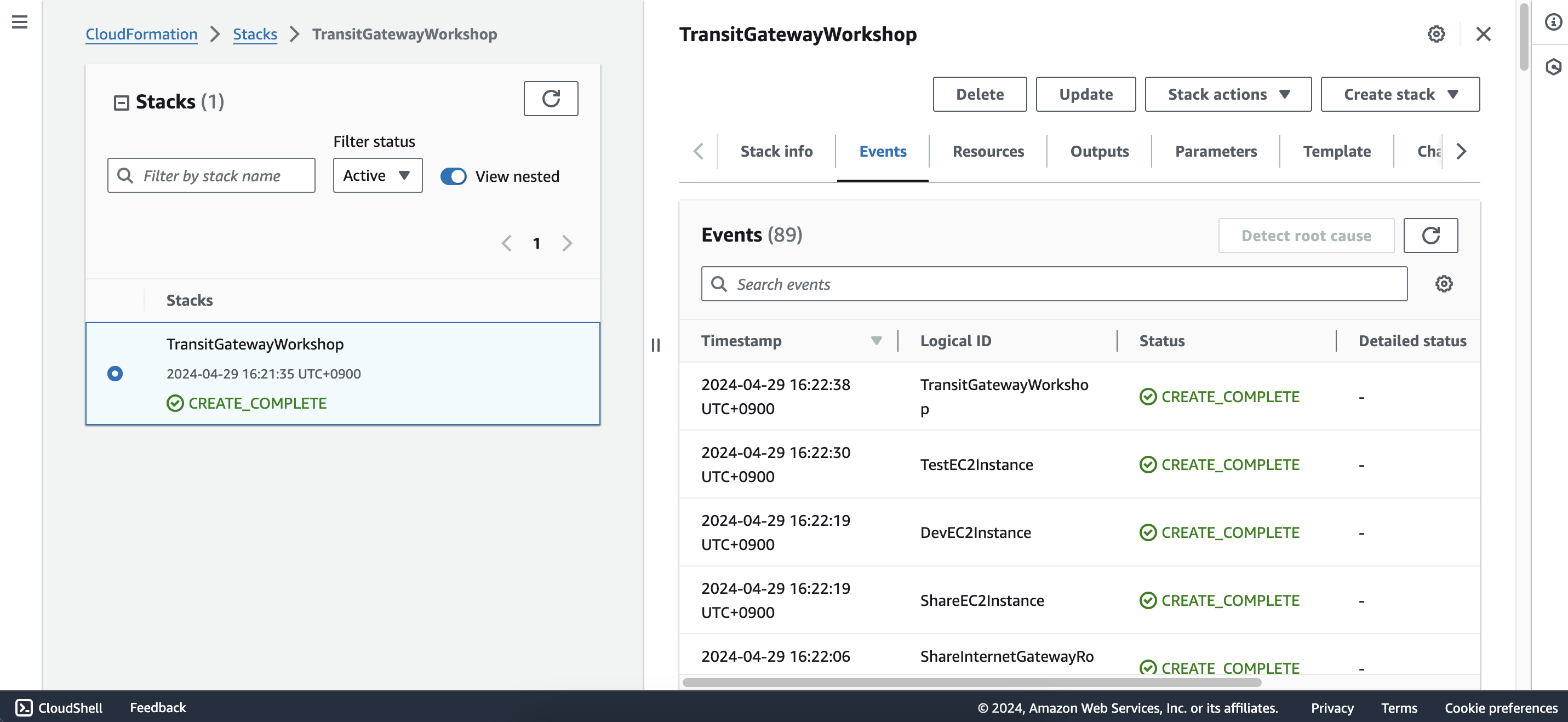Viewport: 1568px width, 722px height.
Task: Switch to the Resources tab
Action: (x=988, y=152)
